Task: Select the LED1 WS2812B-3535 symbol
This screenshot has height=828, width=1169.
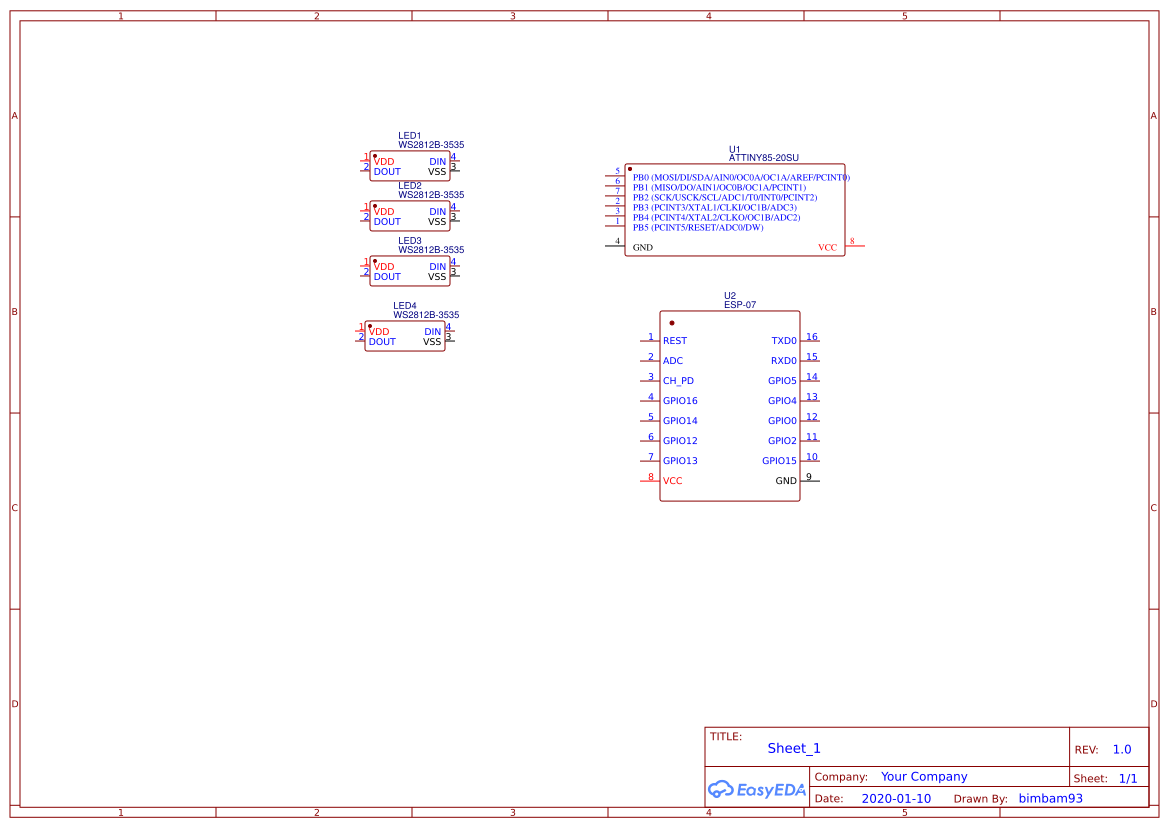Action: pos(410,165)
